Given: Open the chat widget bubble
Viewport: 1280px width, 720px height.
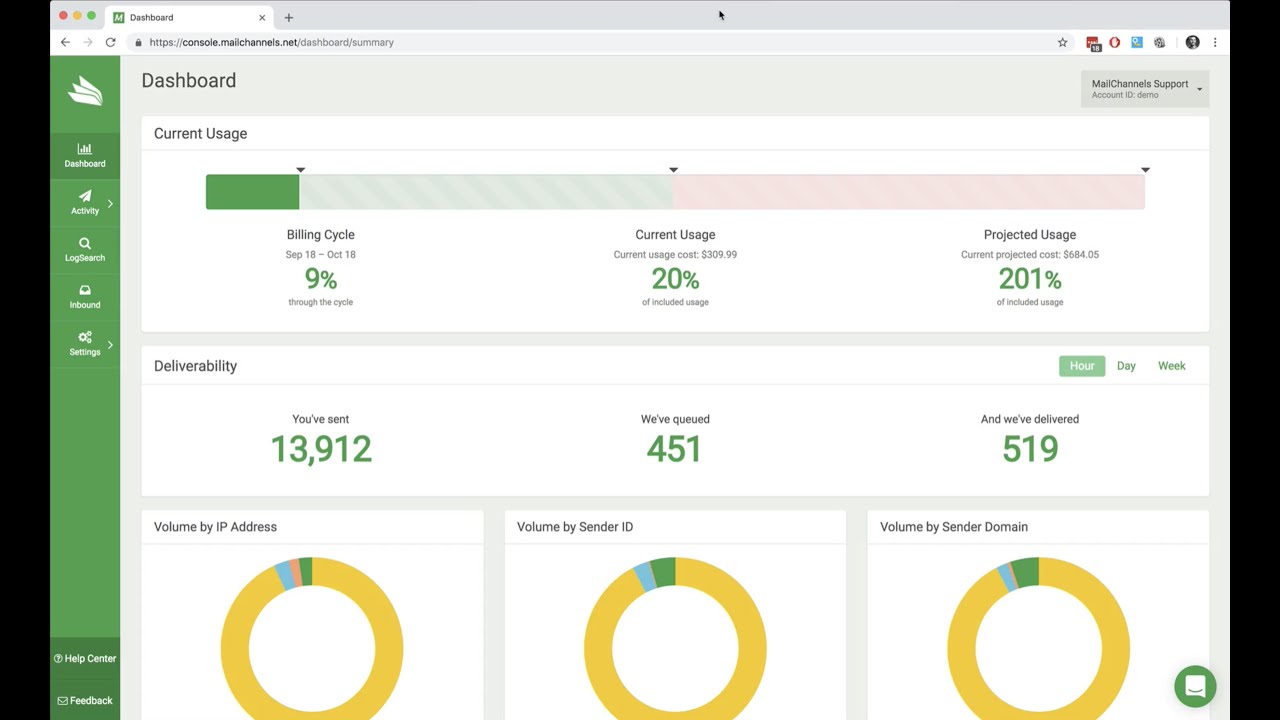Looking at the screenshot, I should coord(1195,687).
